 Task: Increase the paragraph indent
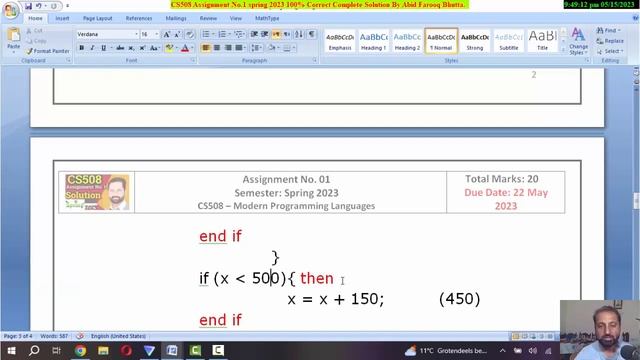(264, 34)
